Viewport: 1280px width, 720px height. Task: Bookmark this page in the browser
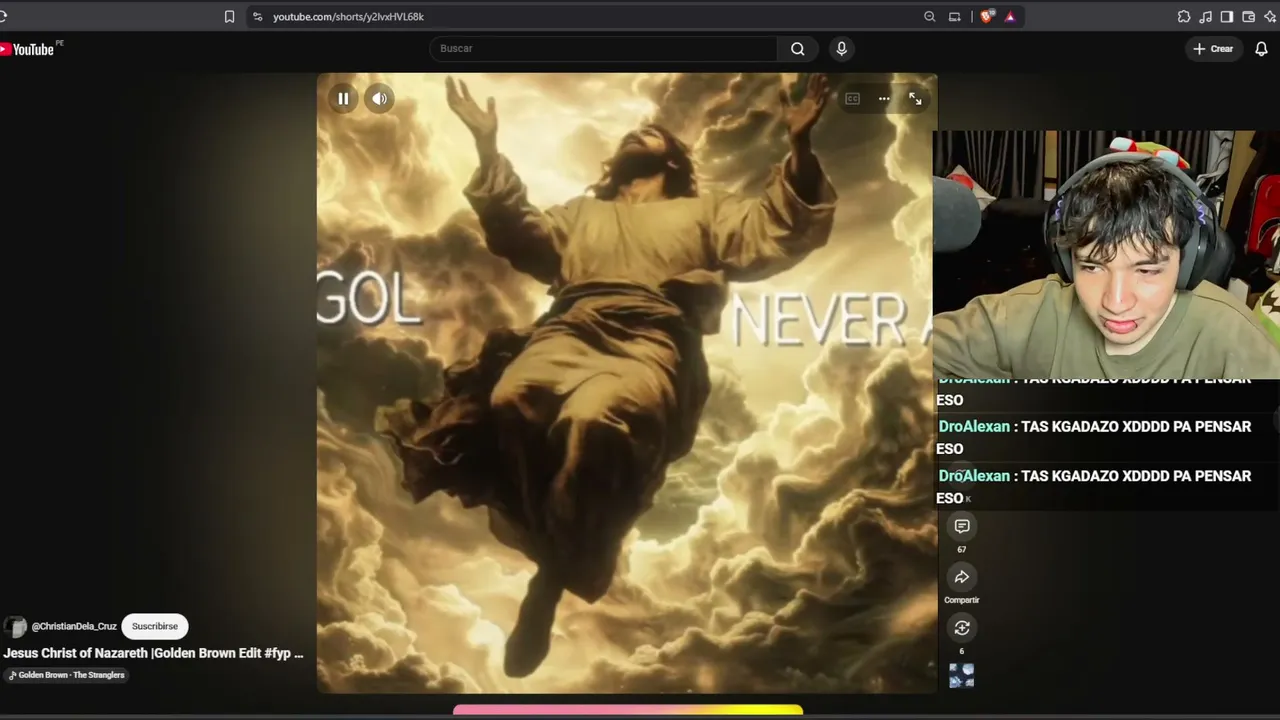[229, 17]
